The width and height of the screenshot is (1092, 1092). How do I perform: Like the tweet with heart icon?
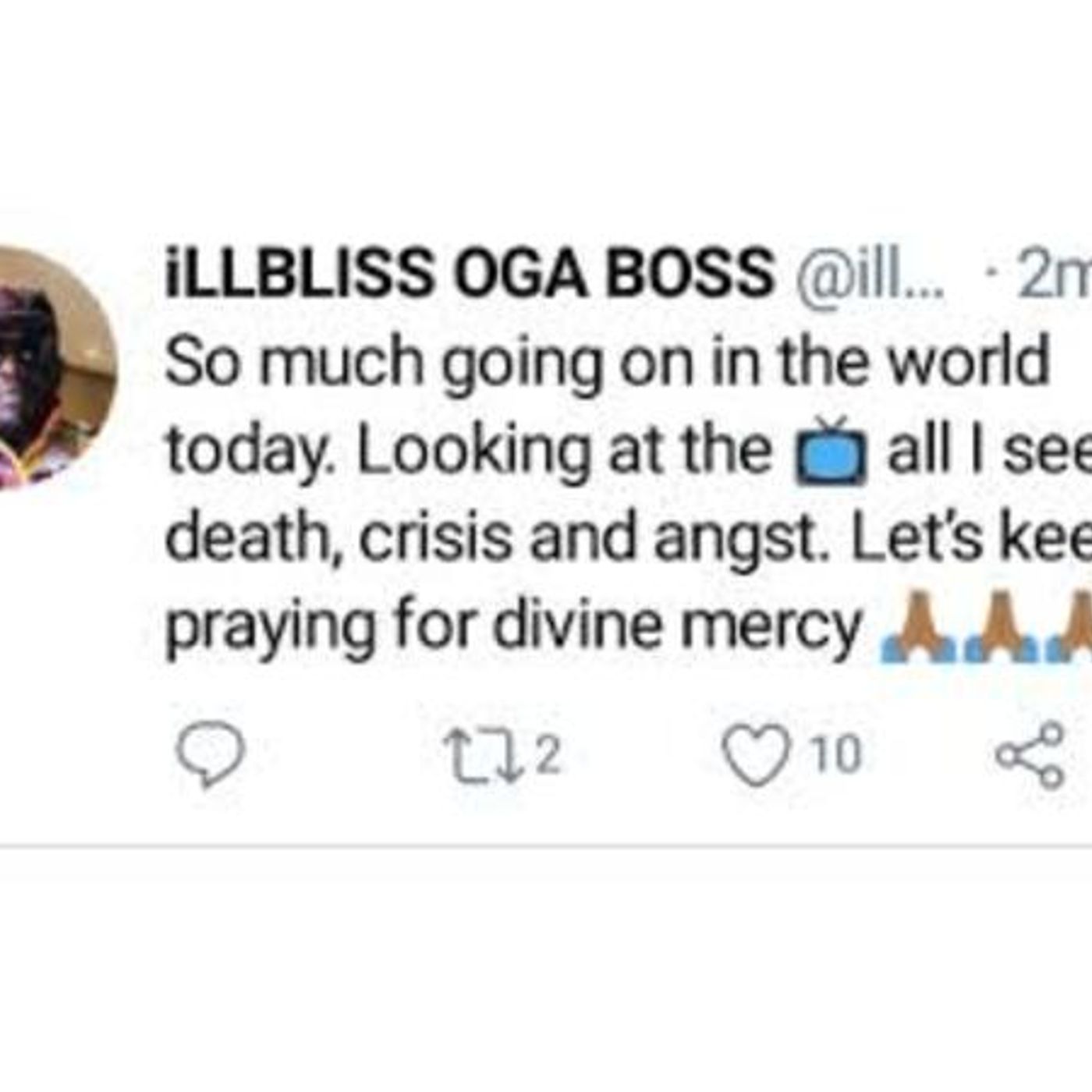click(x=755, y=755)
